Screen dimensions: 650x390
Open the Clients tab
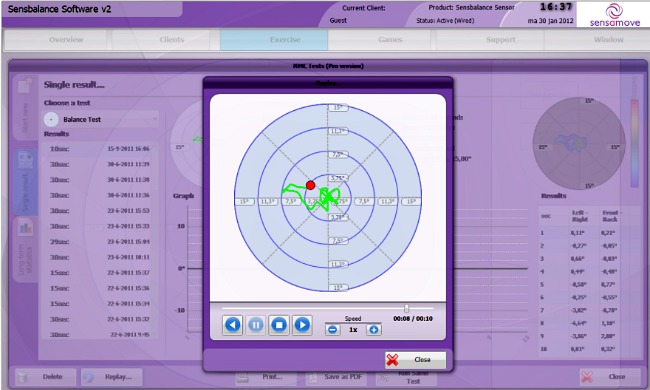[x=172, y=40]
